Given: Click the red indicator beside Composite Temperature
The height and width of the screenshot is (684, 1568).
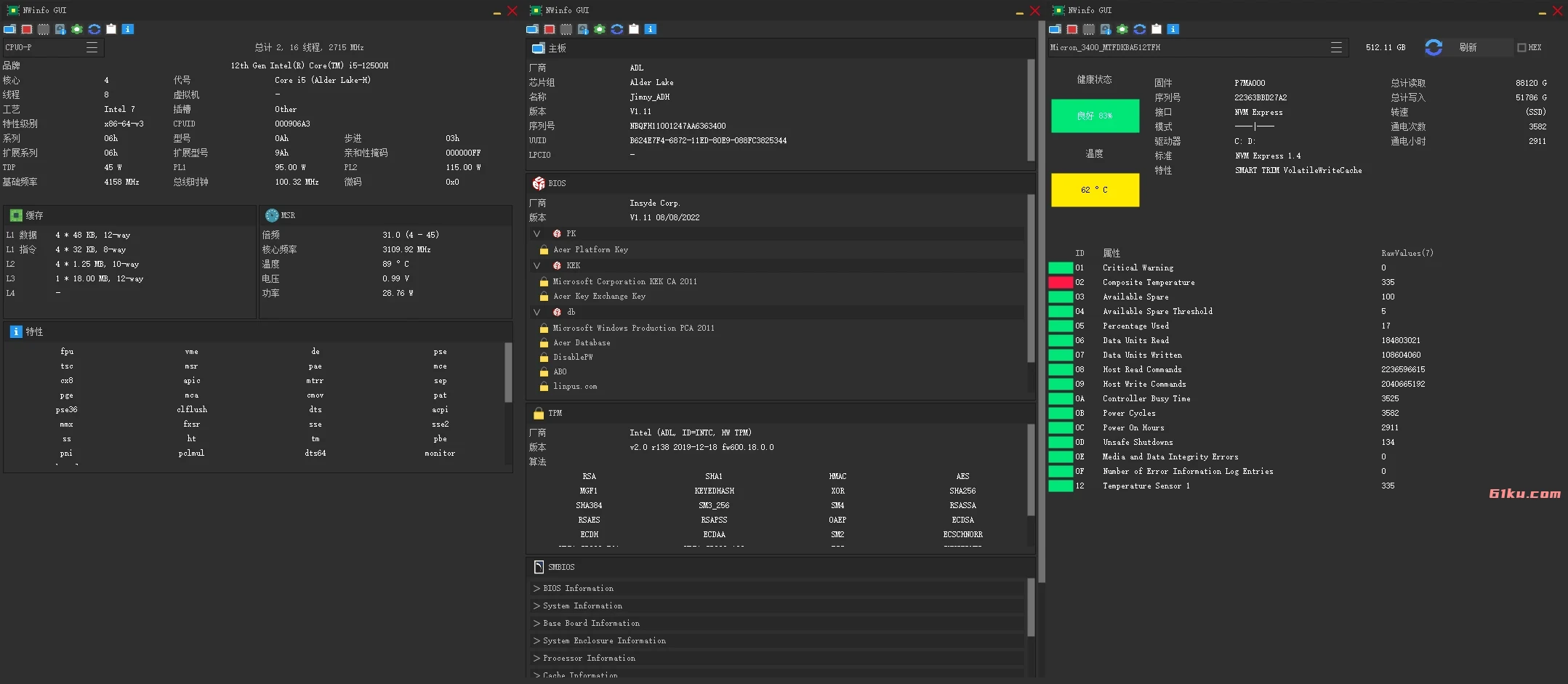Looking at the screenshot, I should (1061, 282).
